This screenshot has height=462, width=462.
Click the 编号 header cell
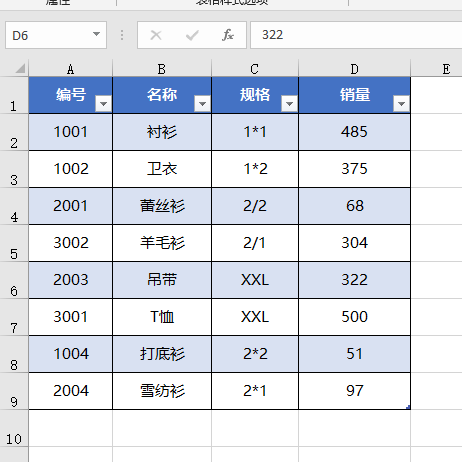pos(71,95)
